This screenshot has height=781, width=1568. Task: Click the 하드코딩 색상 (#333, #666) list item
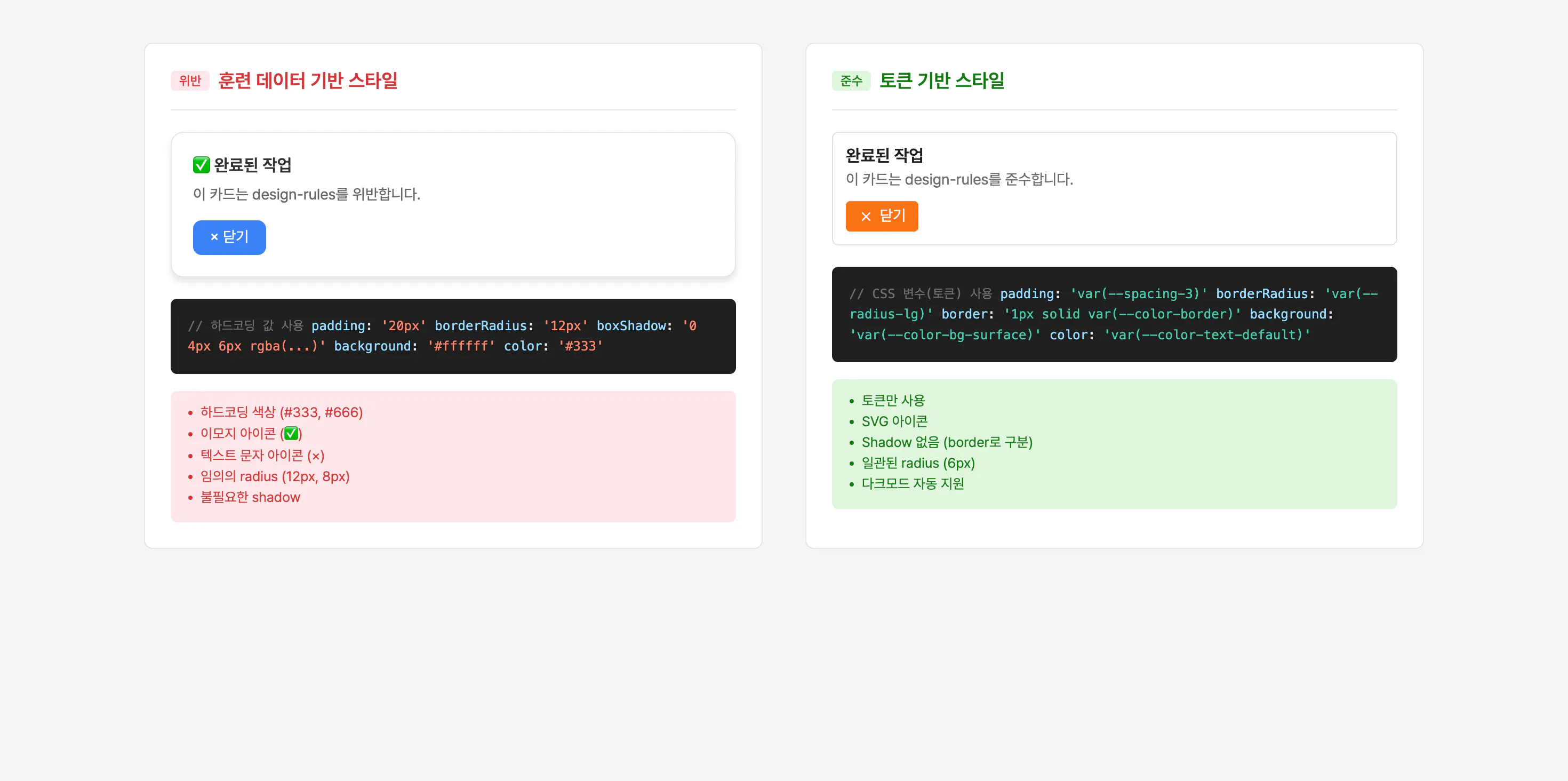click(x=281, y=413)
